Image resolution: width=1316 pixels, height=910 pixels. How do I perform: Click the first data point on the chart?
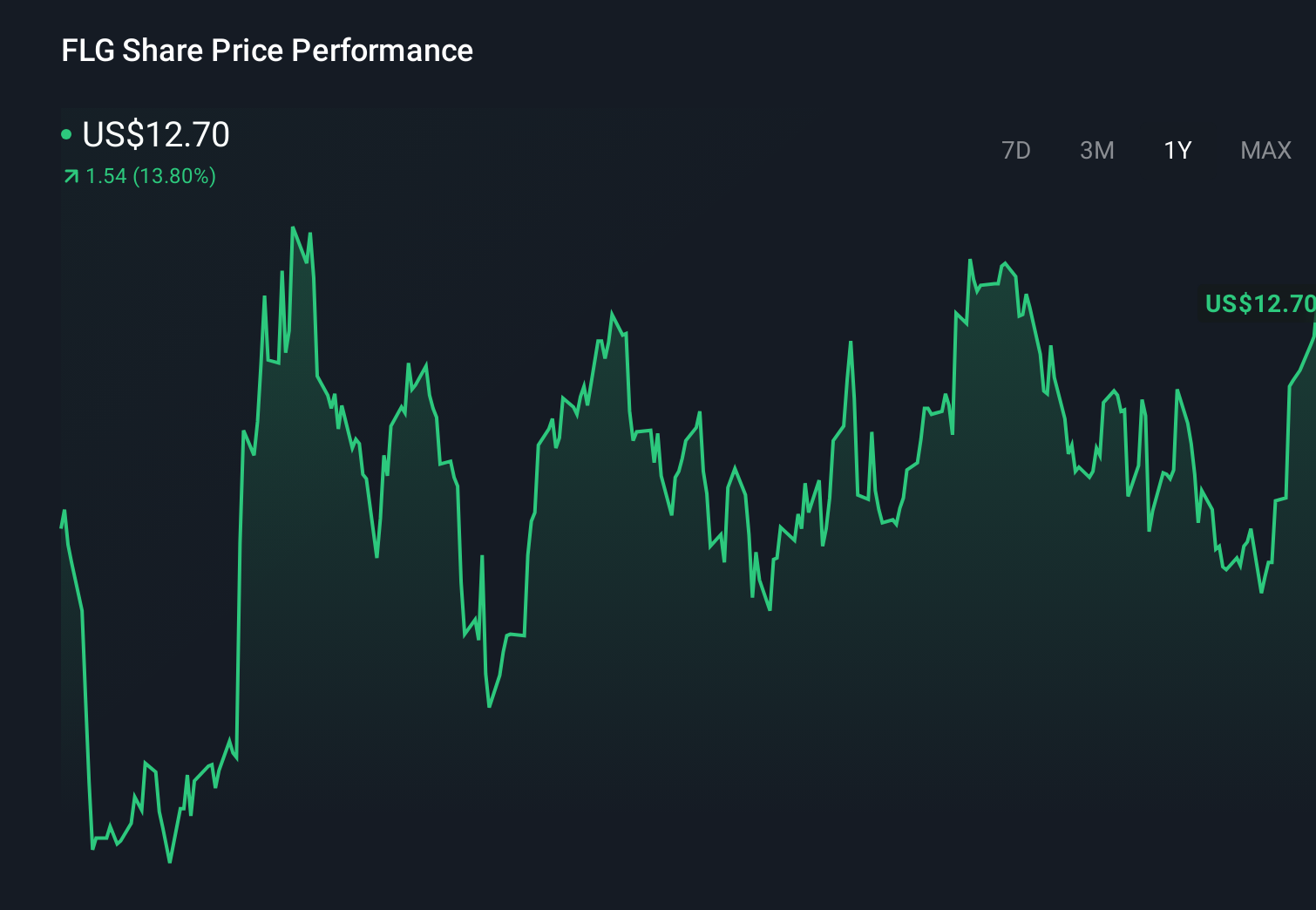click(62, 514)
